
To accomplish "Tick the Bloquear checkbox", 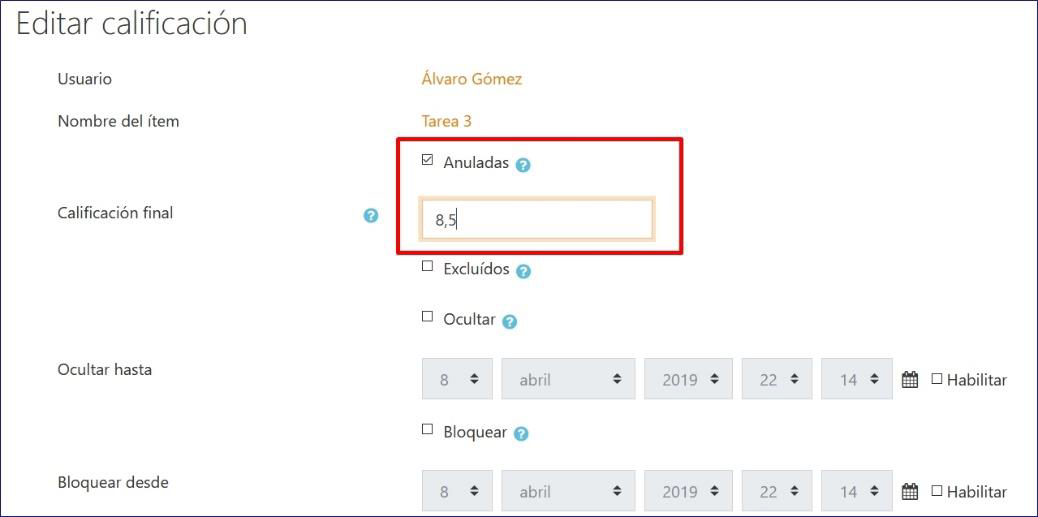I will 428,430.
